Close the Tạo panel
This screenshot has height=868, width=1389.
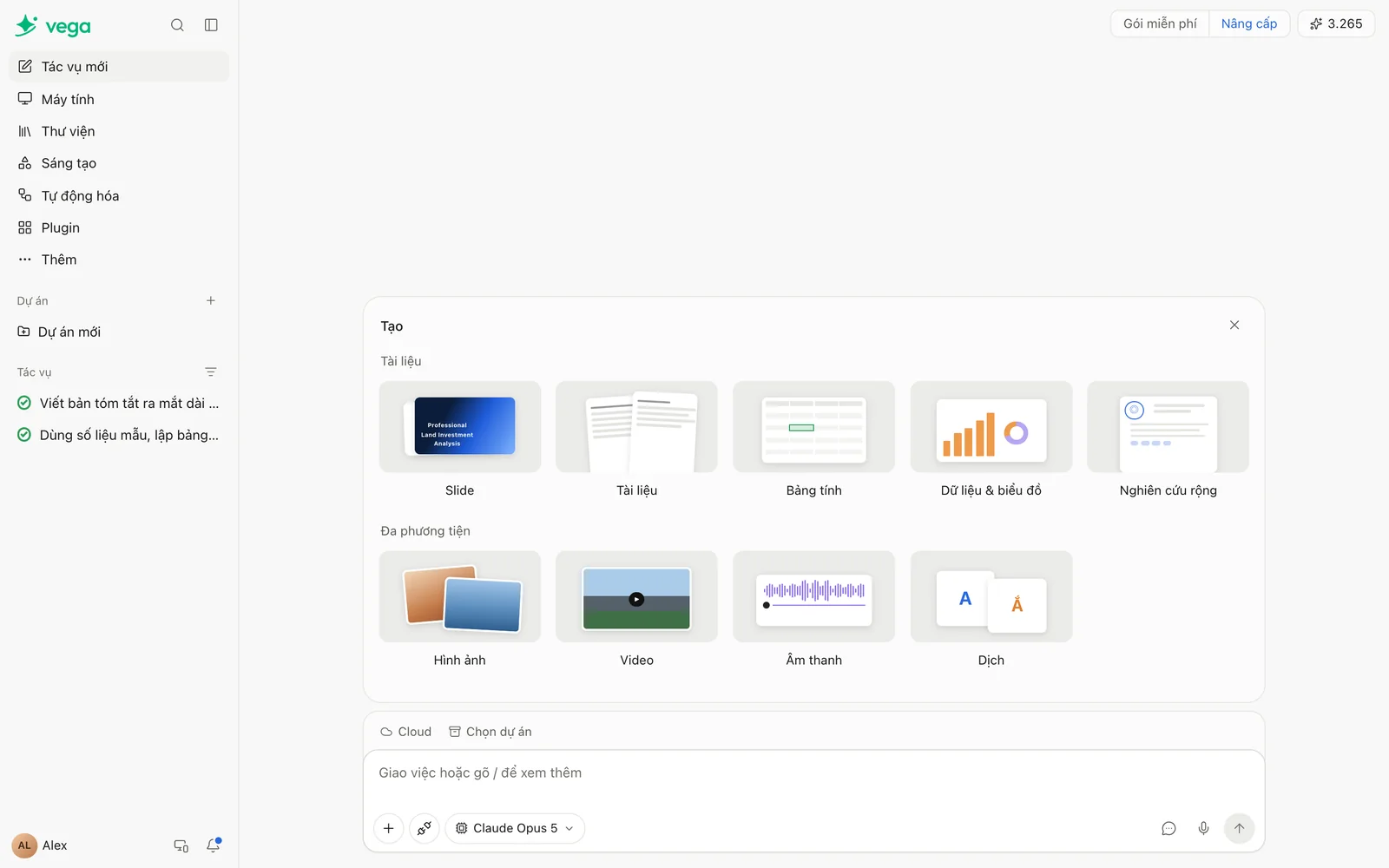pos(1234,325)
